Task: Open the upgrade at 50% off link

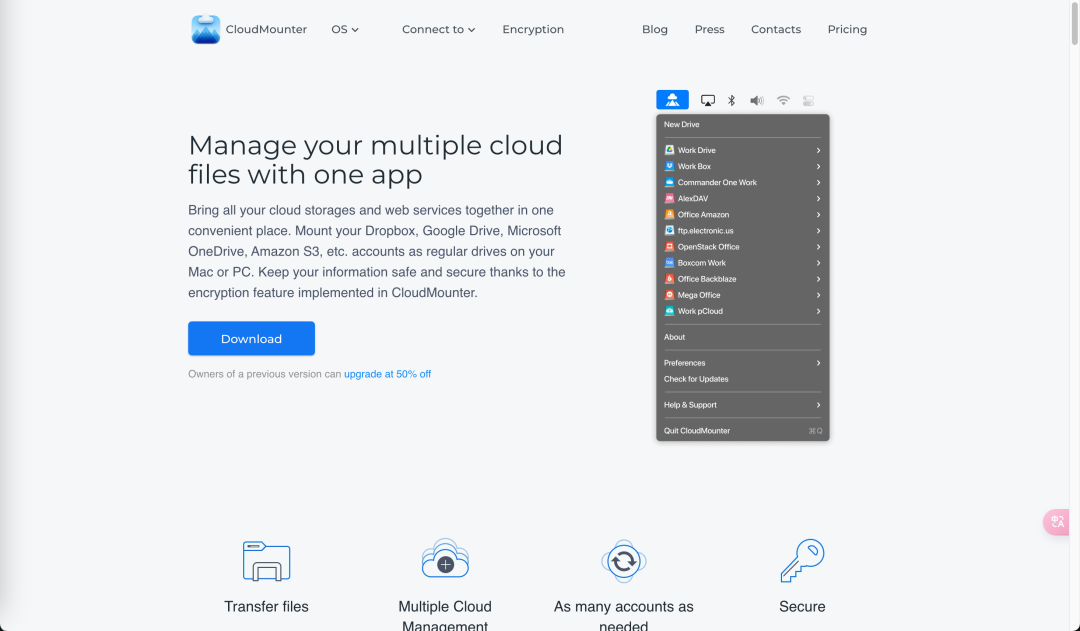Action: [387, 373]
